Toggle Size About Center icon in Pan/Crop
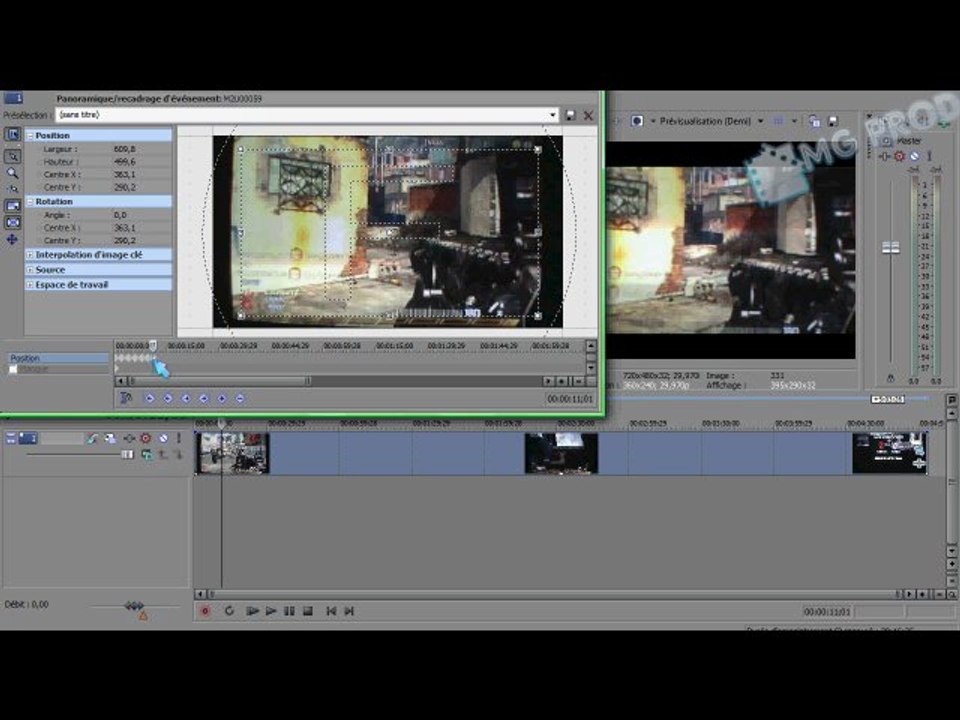Screen dimensions: 960x720 tap(12, 222)
